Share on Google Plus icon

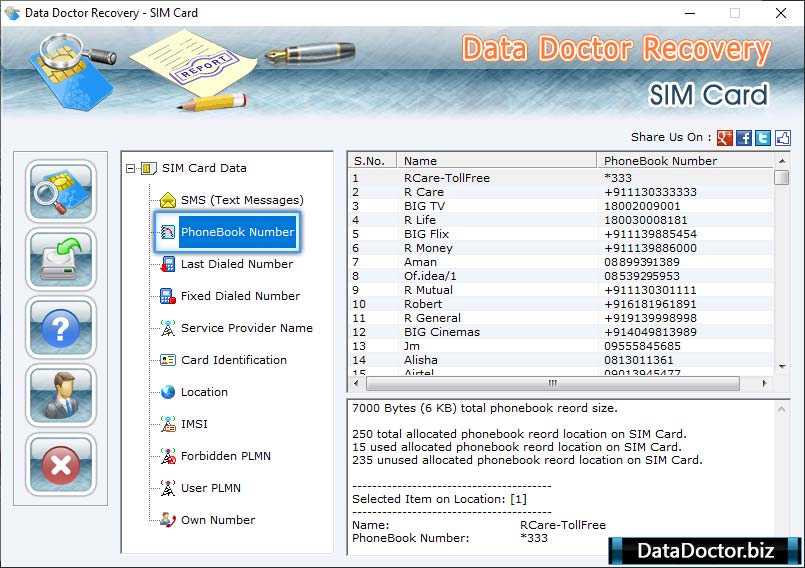coord(725,138)
